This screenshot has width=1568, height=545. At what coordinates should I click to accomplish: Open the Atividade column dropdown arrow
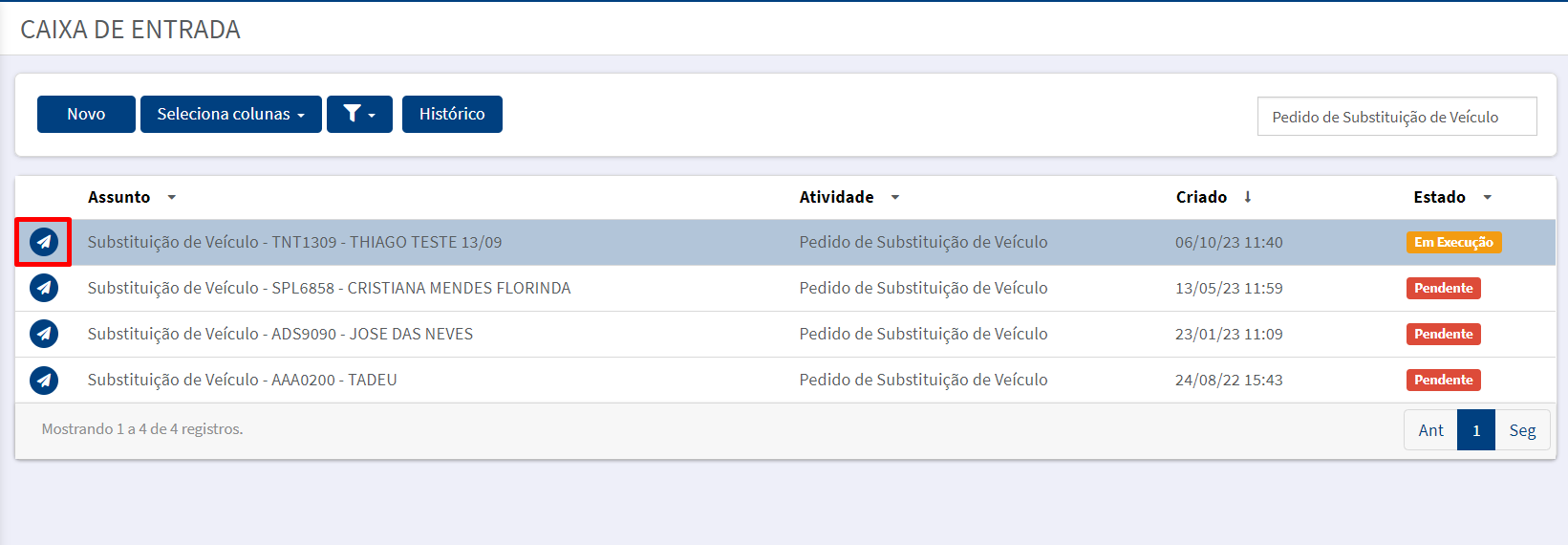895,197
